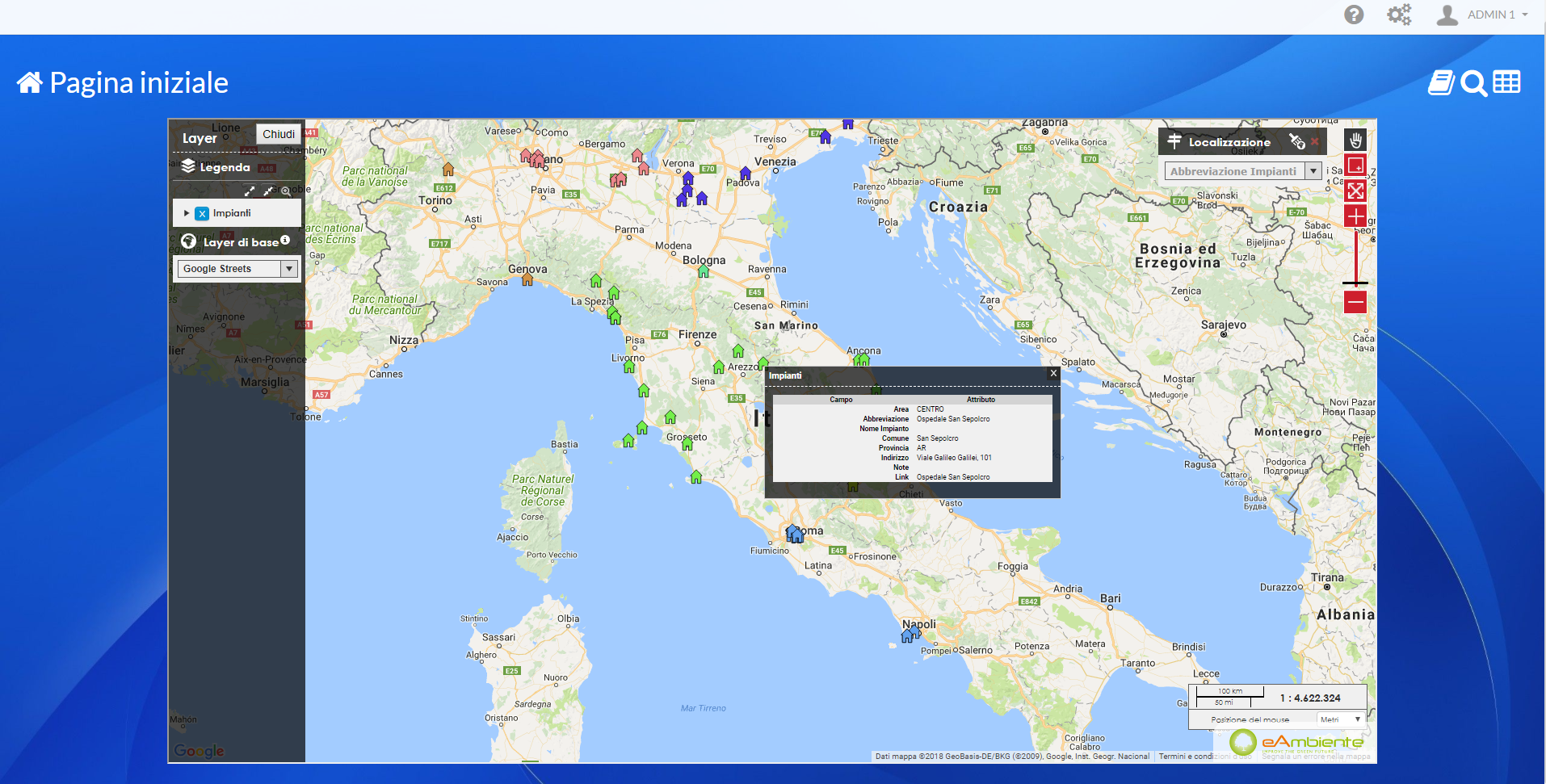The width and height of the screenshot is (1546, 784).
Task: Click the Pagina iniziale page title
Action: tap(139, 82)
